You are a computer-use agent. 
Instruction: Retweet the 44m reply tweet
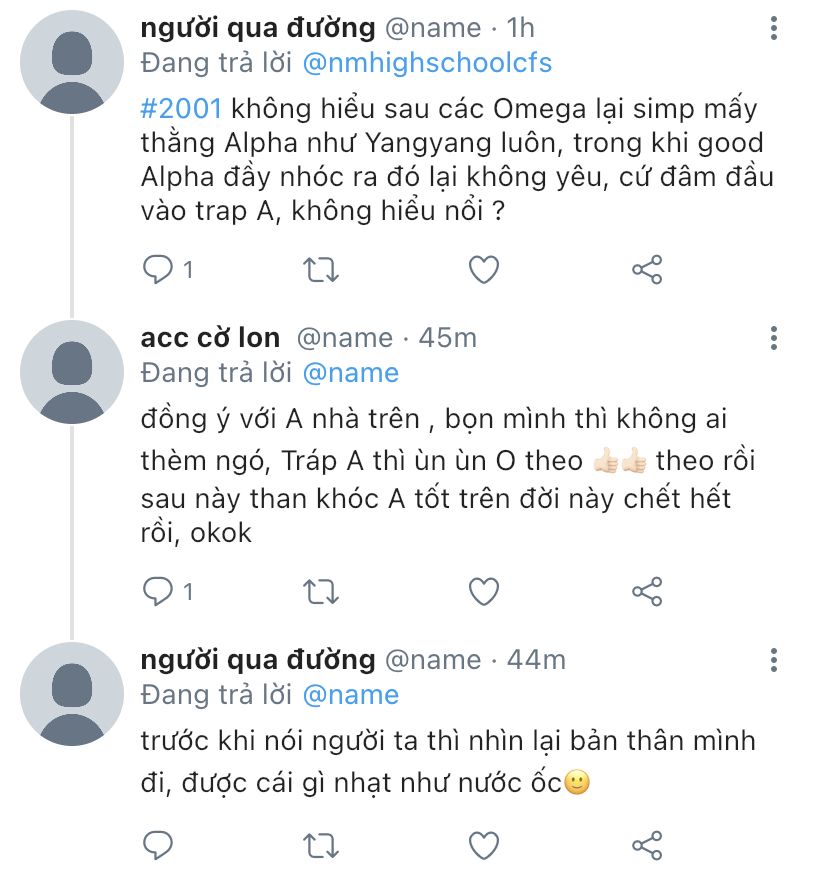point(321,845)
